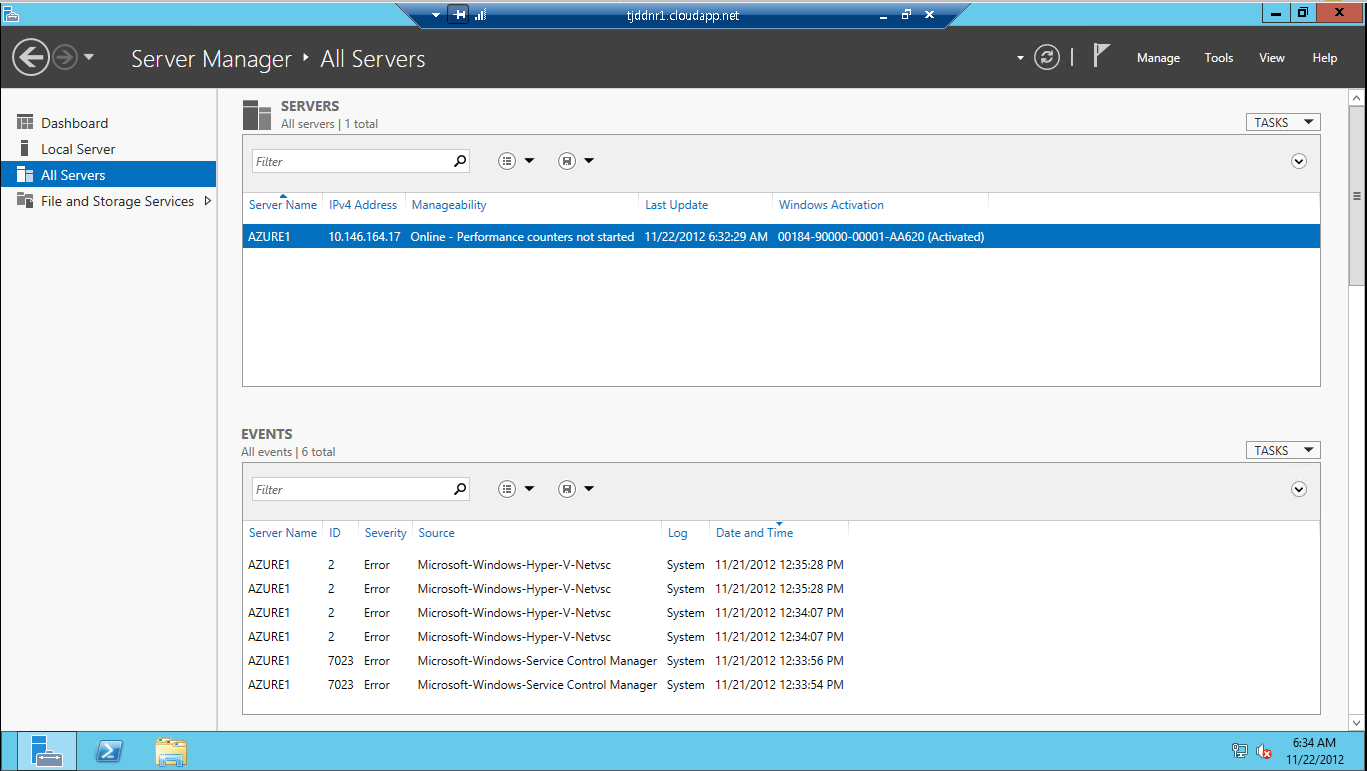
Task: Click the muted volume tray icon
Action: (1264, 751)
